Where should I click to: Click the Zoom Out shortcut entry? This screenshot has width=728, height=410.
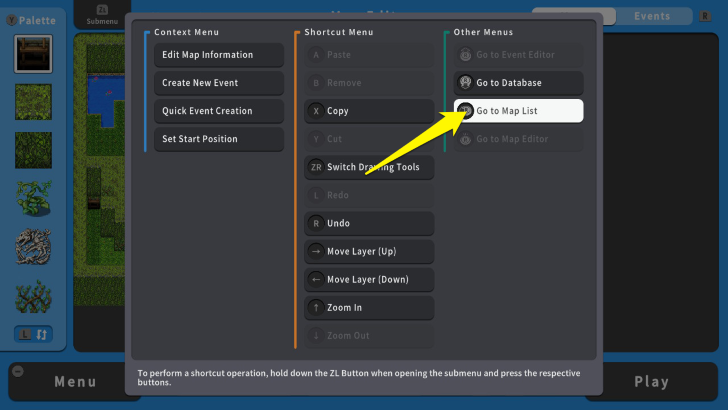(x=369, y=336)
